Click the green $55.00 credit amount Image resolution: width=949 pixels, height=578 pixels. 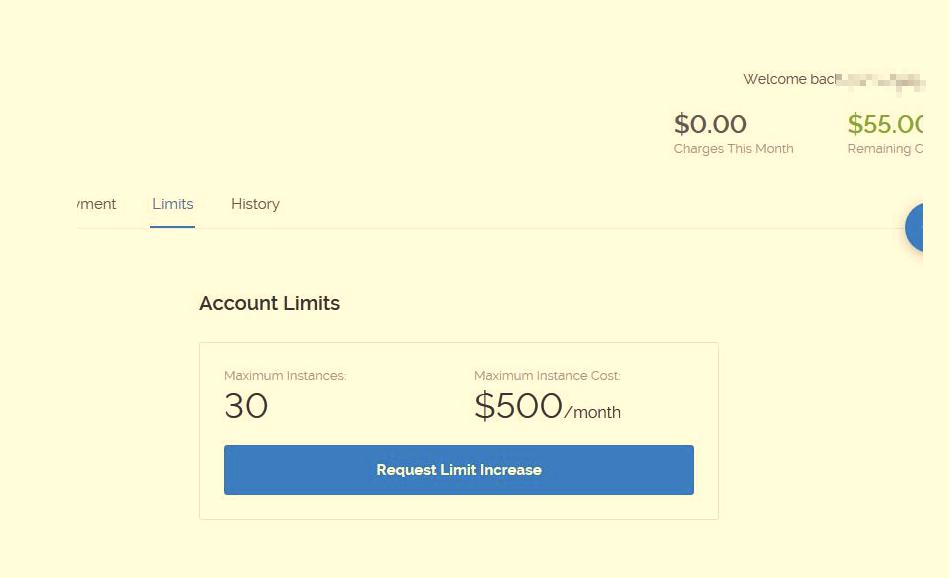pyautogui.click(x=884, y=124)
